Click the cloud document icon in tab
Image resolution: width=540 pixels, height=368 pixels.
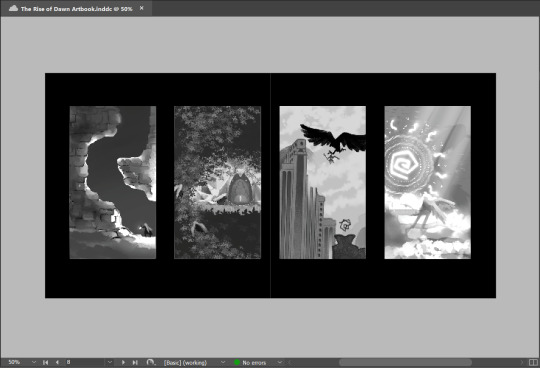(x=13, y=8)
